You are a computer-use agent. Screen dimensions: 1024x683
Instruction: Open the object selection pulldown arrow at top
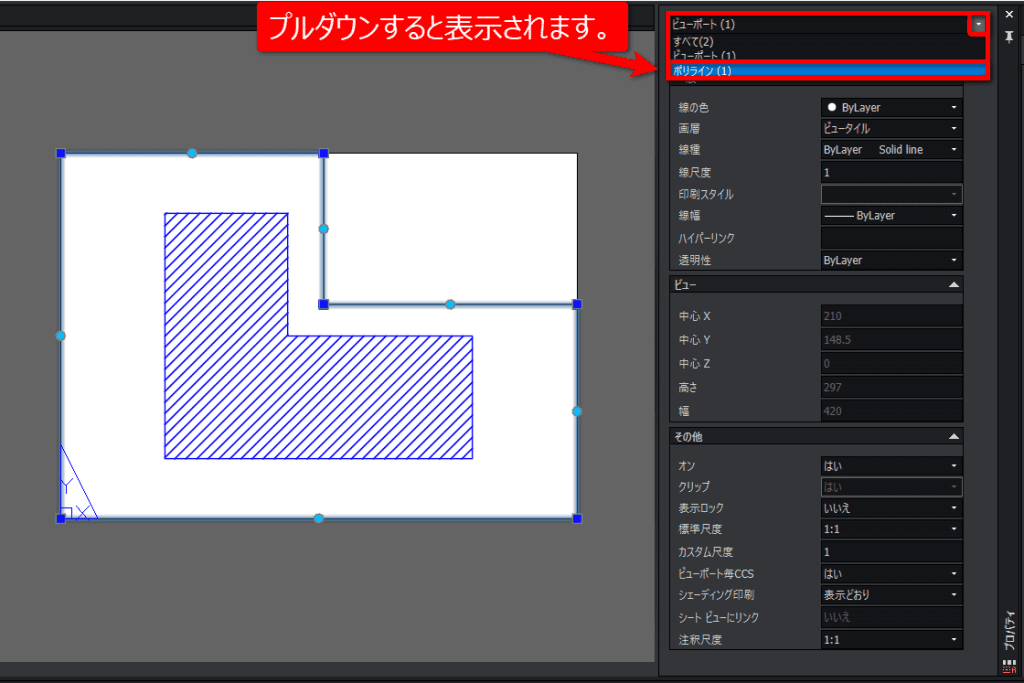[x=978, y=24]
